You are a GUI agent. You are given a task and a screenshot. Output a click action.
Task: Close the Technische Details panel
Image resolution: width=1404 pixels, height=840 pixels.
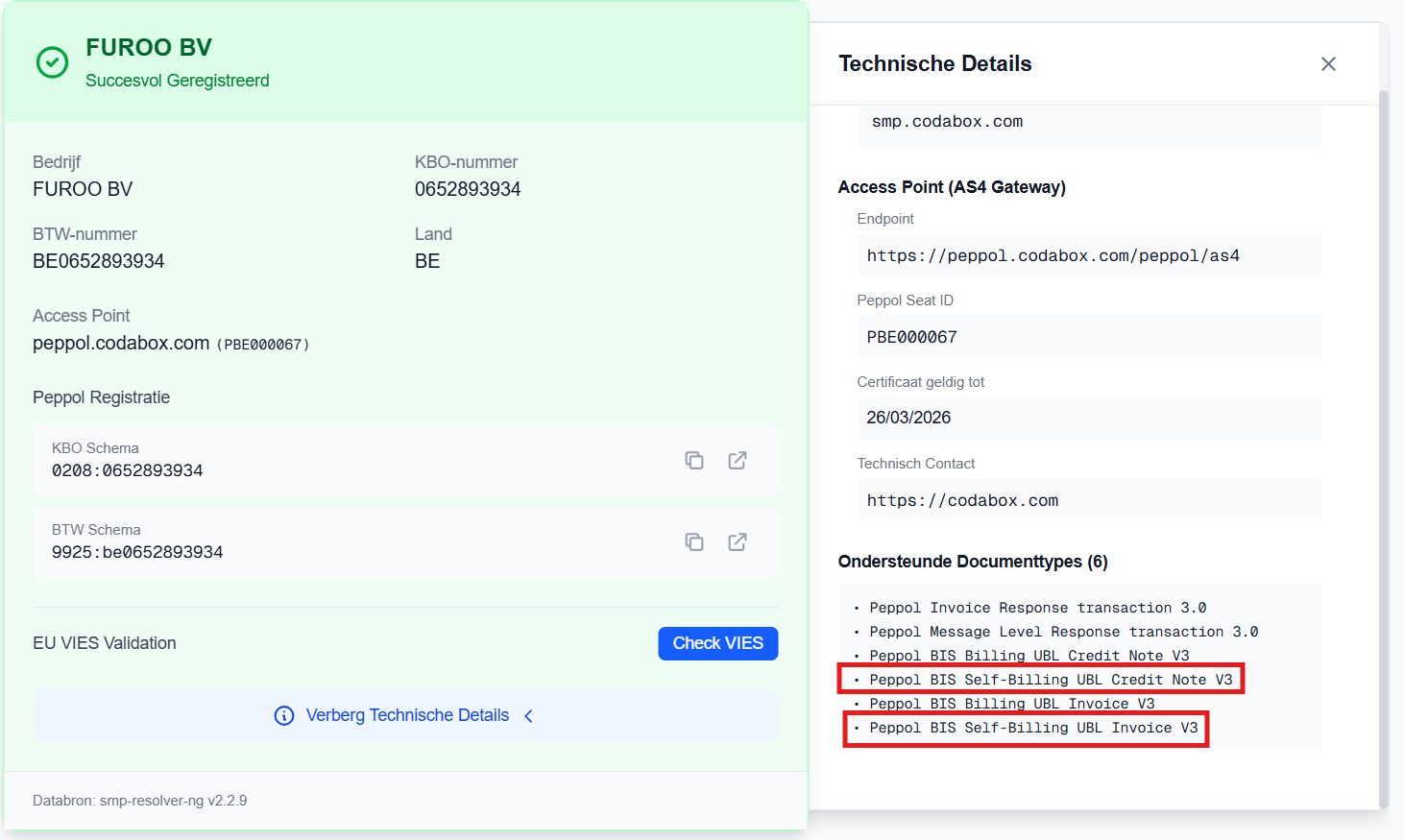coord(1328,63)
